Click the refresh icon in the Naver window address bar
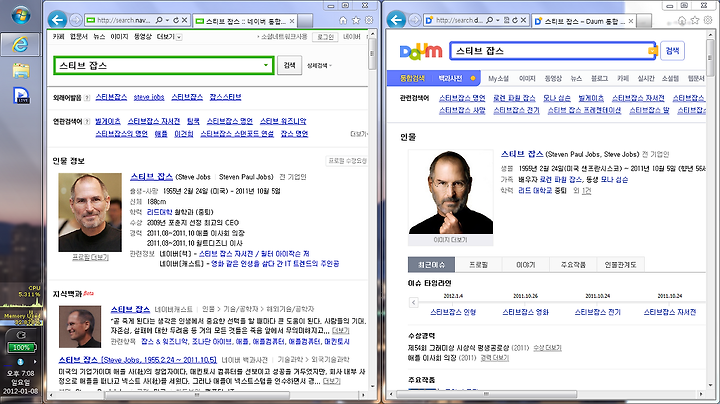This screenshot has width=720, height=404. click(x=176, y=20)
